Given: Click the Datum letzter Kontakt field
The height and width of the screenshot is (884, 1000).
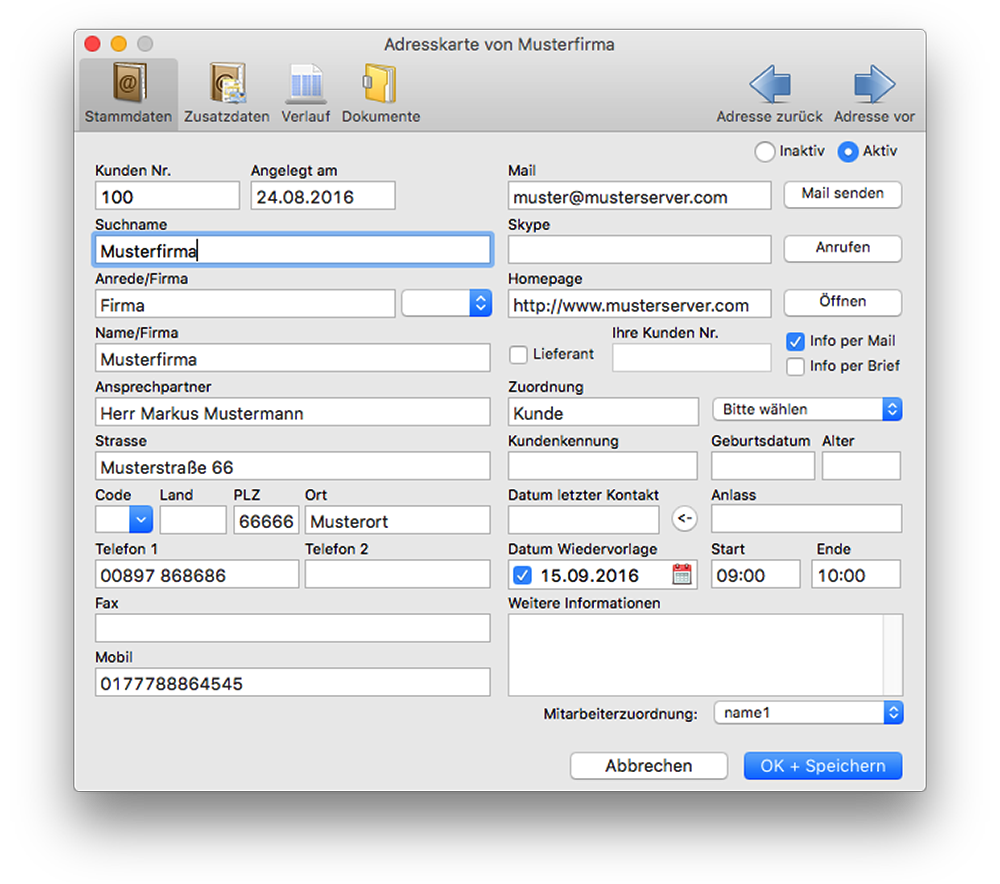Looking at the screenshot, I should click(x=584, y=520).
